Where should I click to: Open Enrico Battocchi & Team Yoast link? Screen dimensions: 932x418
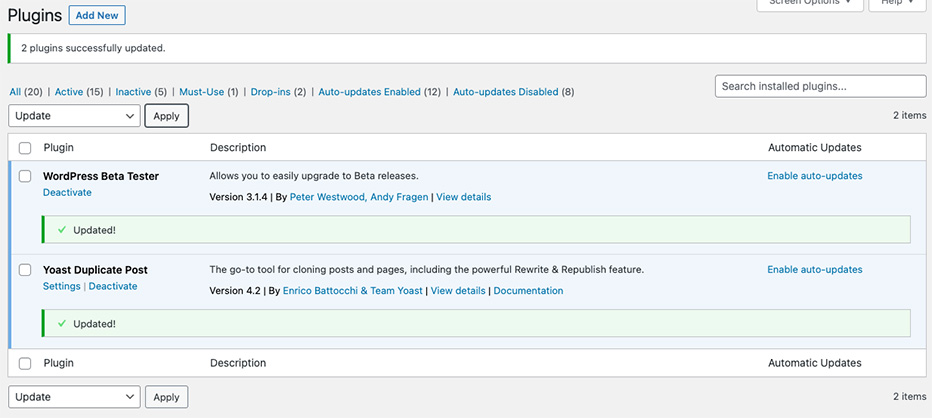352,291
